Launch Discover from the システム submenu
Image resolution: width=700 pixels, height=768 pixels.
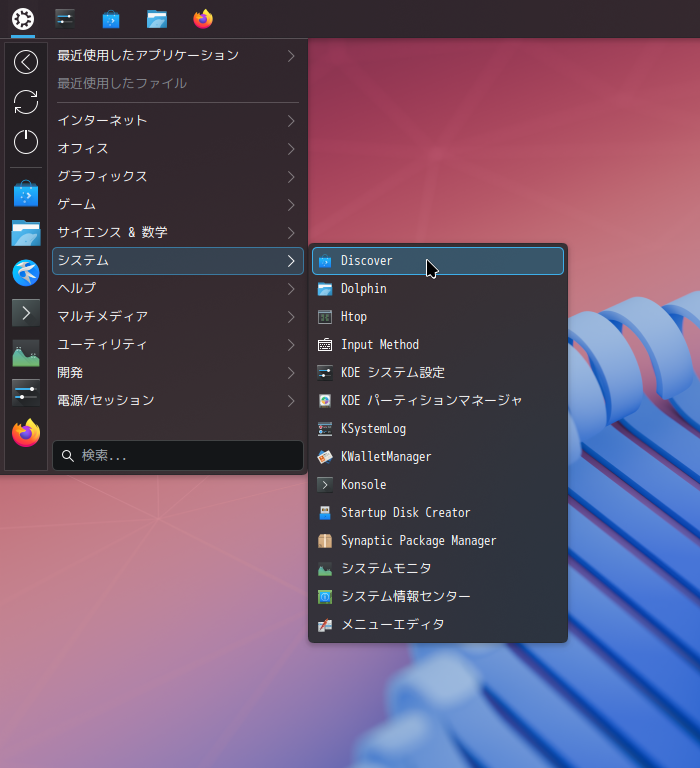pos(438,261)
